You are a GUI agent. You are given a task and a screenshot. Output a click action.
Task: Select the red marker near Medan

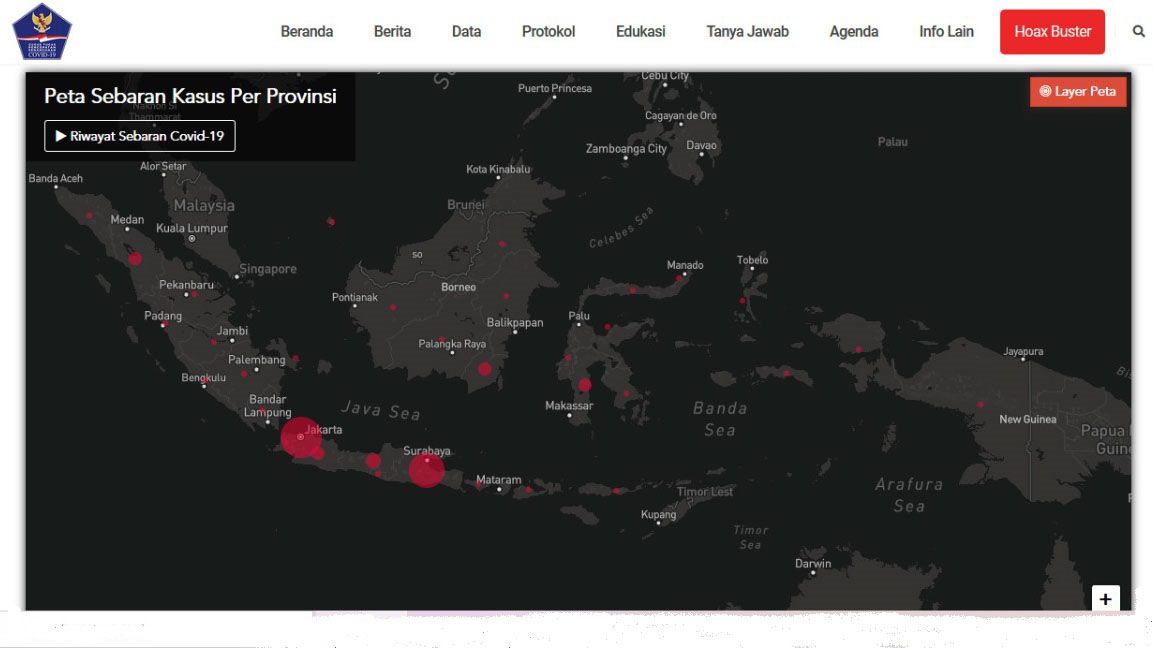135,258
